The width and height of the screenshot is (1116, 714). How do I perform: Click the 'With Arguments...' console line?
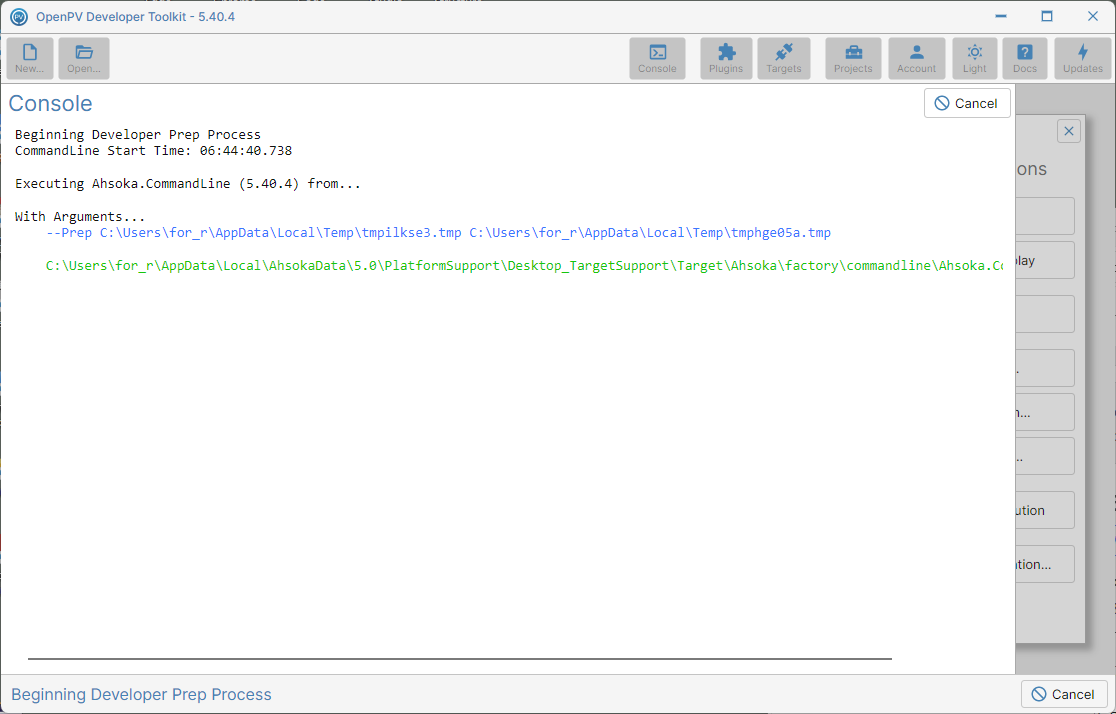tap(80, 216)
